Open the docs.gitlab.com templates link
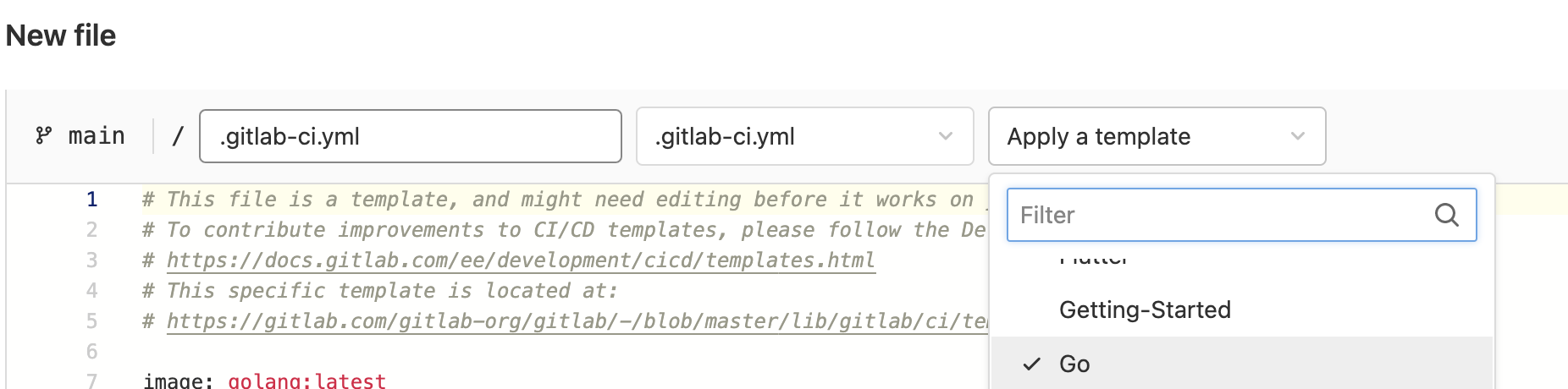1568x389 pixels. [x=520, y=260]
